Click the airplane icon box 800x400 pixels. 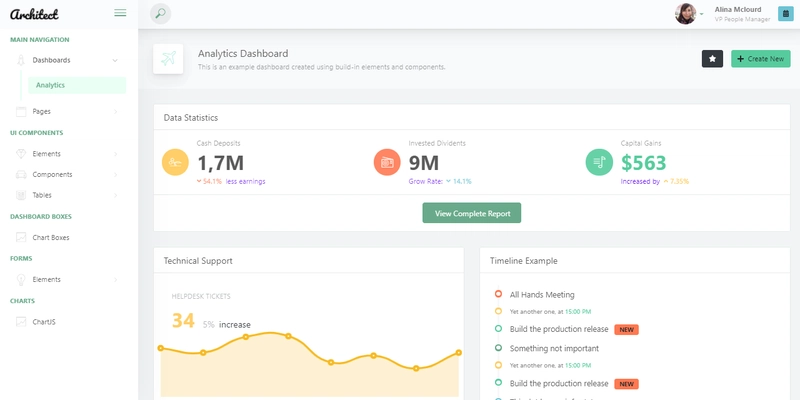click(x=168, y=59)
